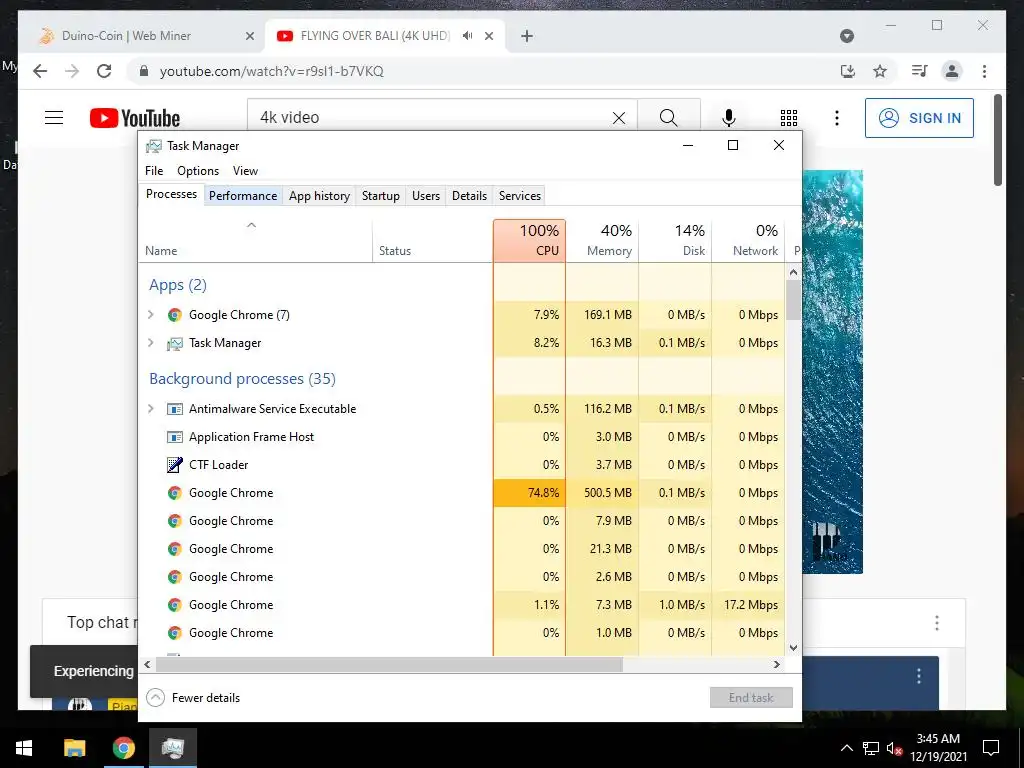
Task: Toggle sort direction via Name column arrow
Action: pyautogui.click(x=251, y=225)
